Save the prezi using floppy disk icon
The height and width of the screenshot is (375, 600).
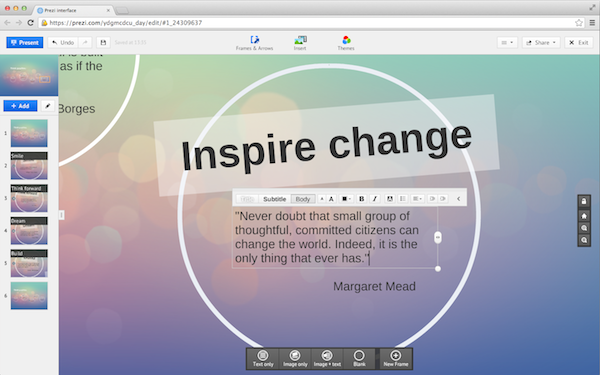pyautogui.click(x=103, y=42)
